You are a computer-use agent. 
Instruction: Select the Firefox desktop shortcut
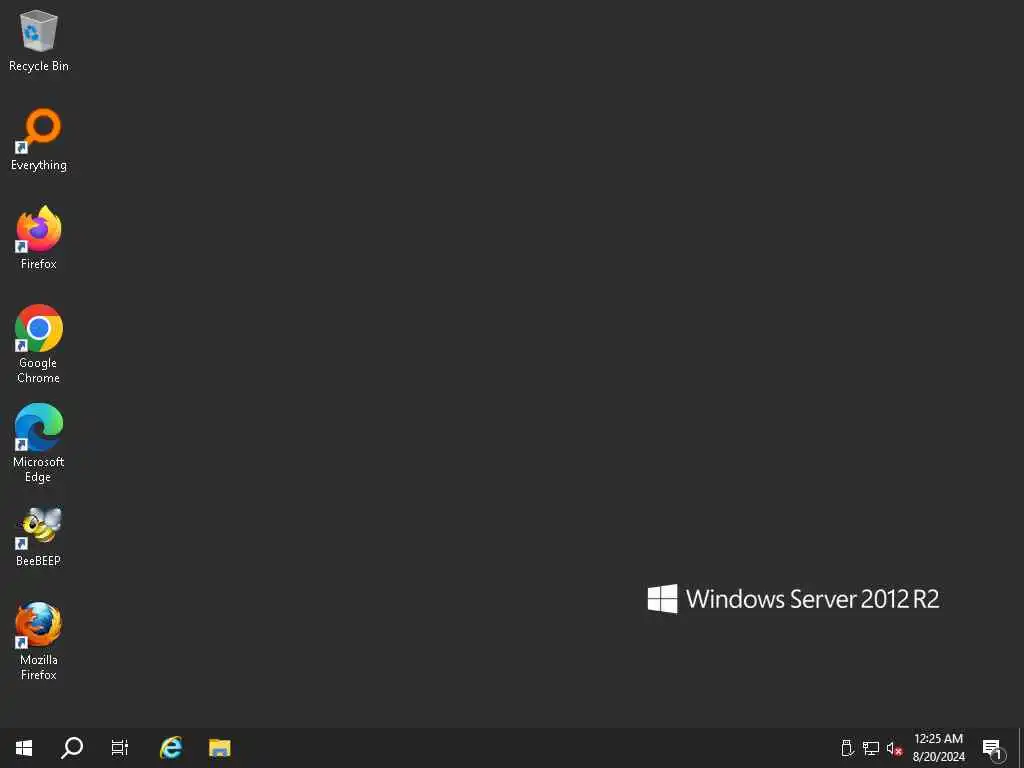point(39,238)
